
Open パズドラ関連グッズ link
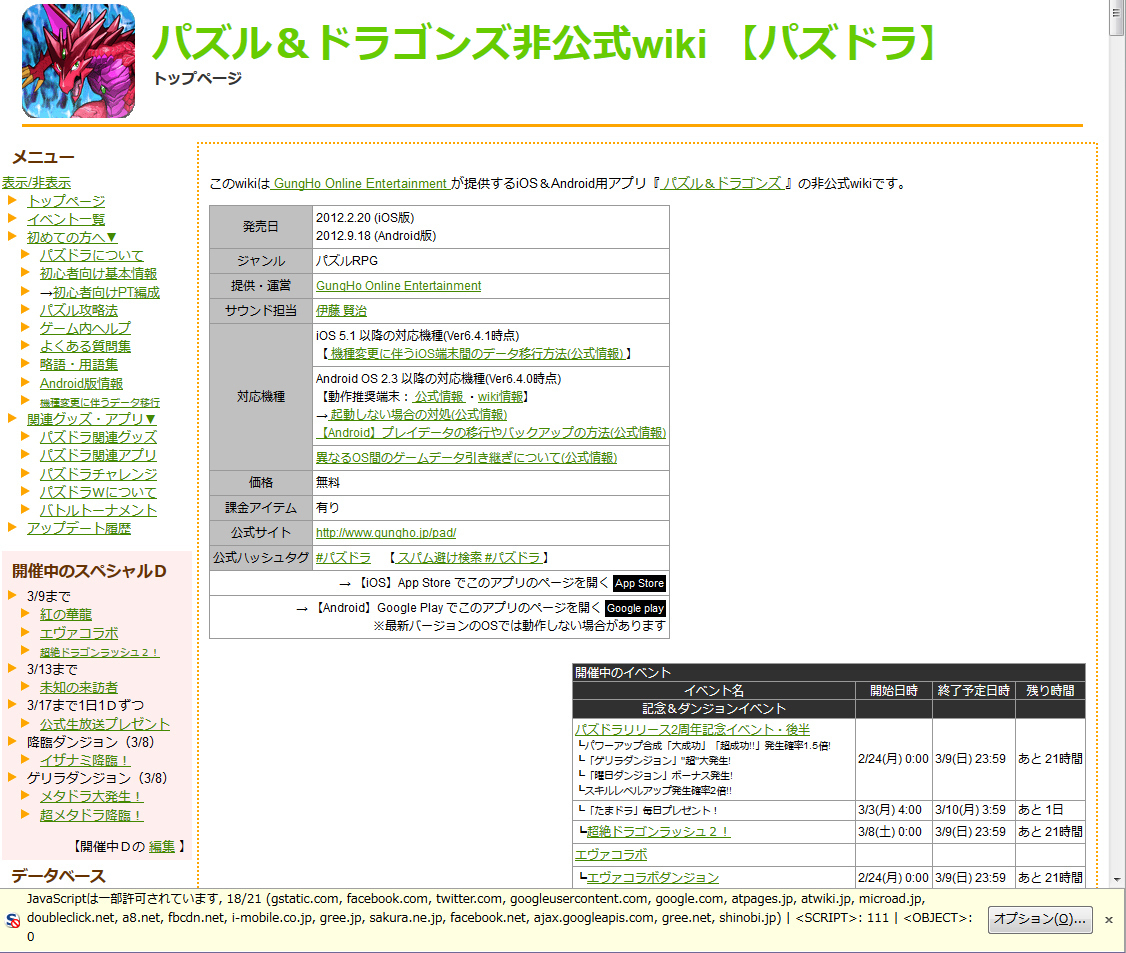(x=98, y=437)
